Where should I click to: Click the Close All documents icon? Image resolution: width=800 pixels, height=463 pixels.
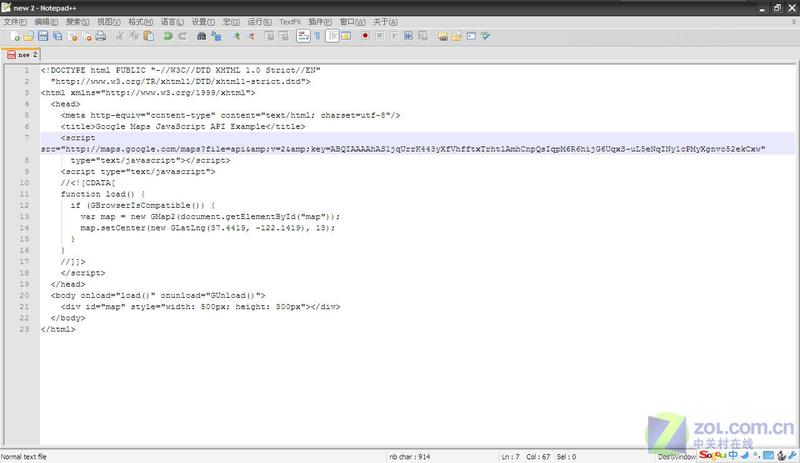87,36
